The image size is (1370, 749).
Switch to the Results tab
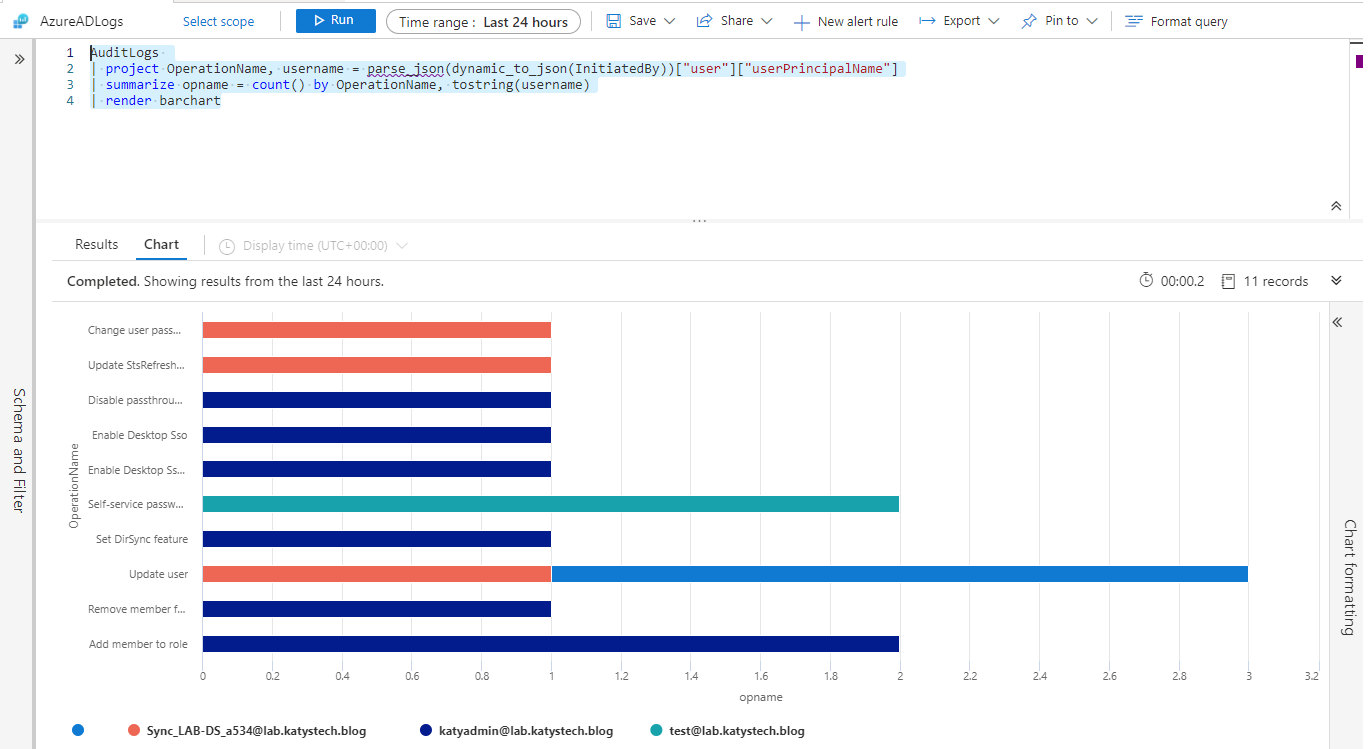point(97,245)
